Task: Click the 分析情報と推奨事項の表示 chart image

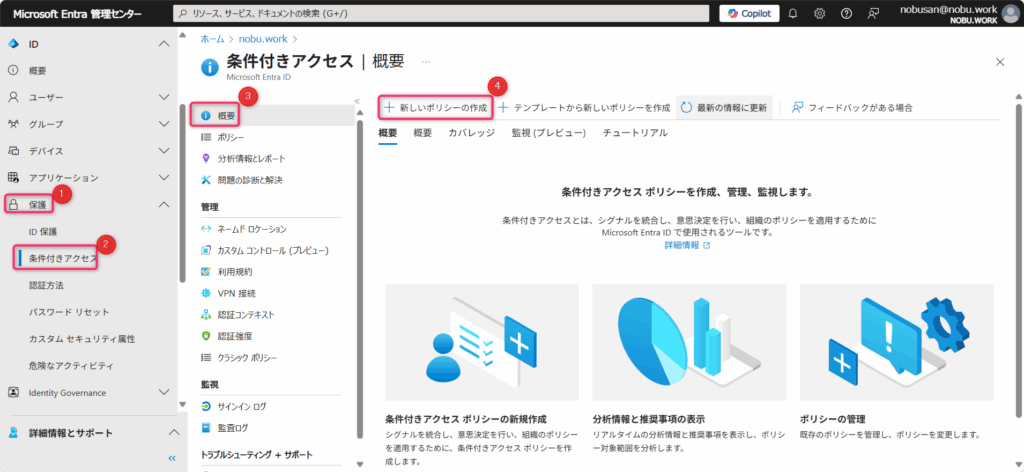Action: (689, 342)
